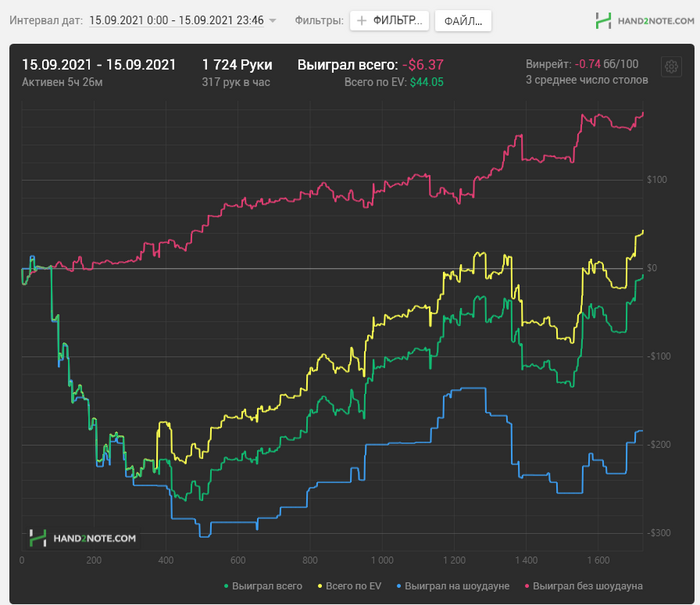Click the 1 000 x-axis label
700x605 pixels.
click(x=382, y=560)
